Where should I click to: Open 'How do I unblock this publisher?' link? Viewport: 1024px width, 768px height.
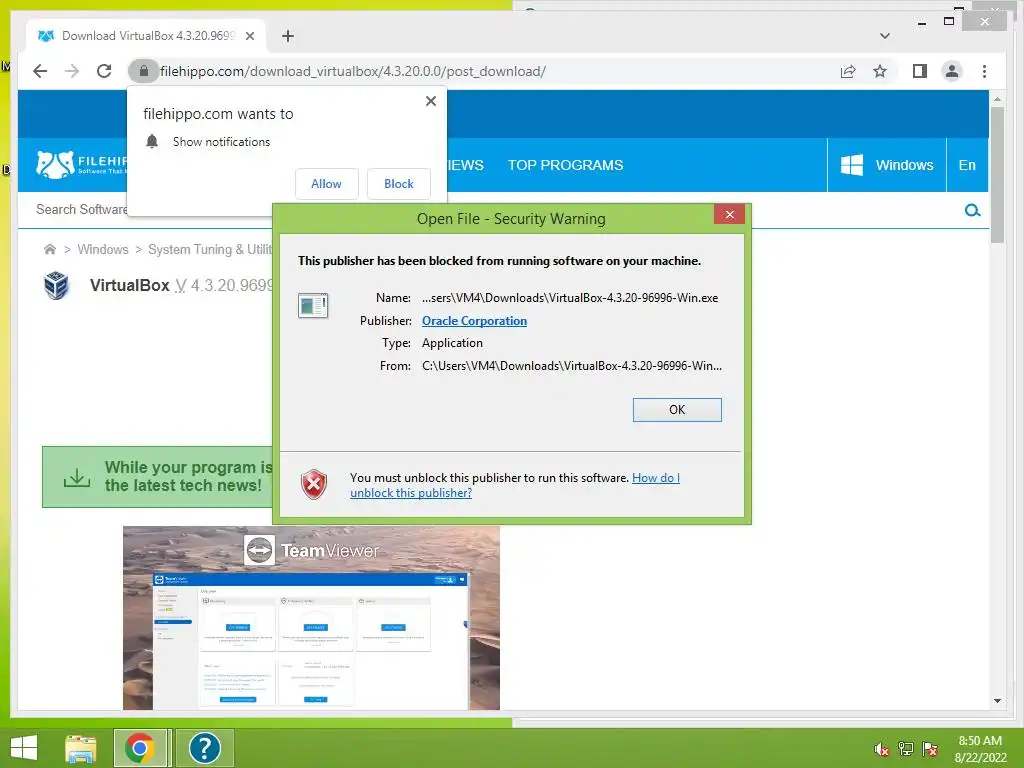tap(515, 485)
